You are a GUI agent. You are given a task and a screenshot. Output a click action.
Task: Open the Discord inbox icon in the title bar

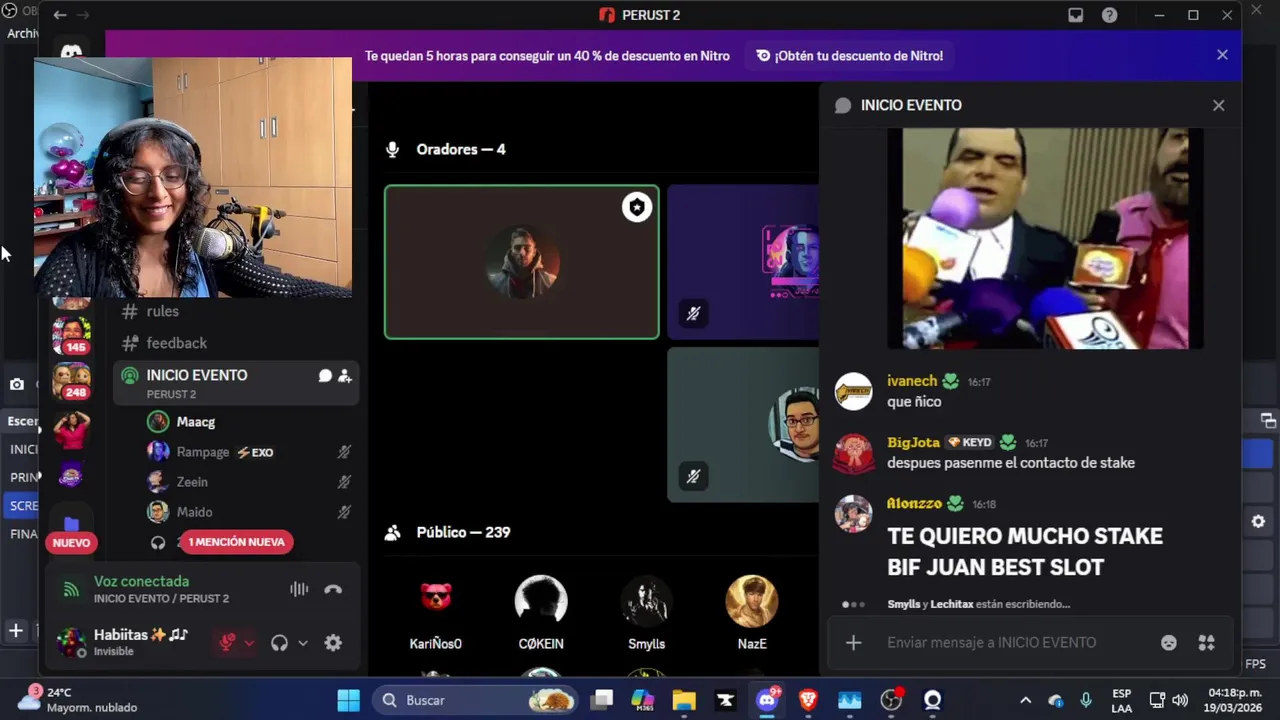1075,15
